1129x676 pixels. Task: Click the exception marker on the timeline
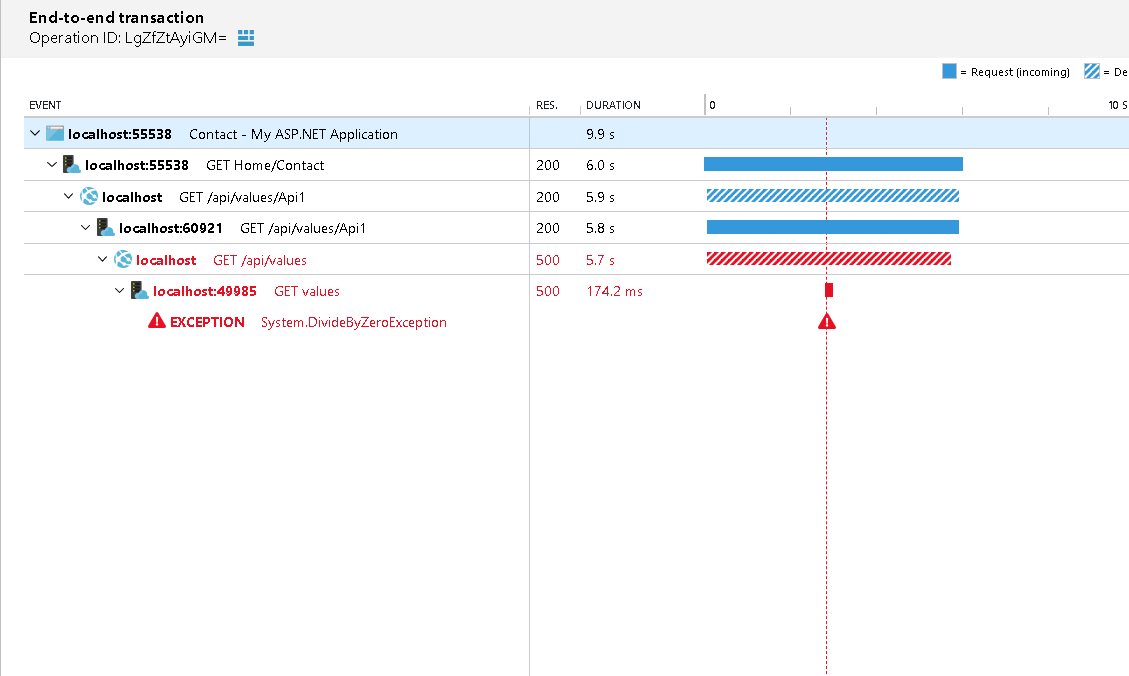pos(826,321)
